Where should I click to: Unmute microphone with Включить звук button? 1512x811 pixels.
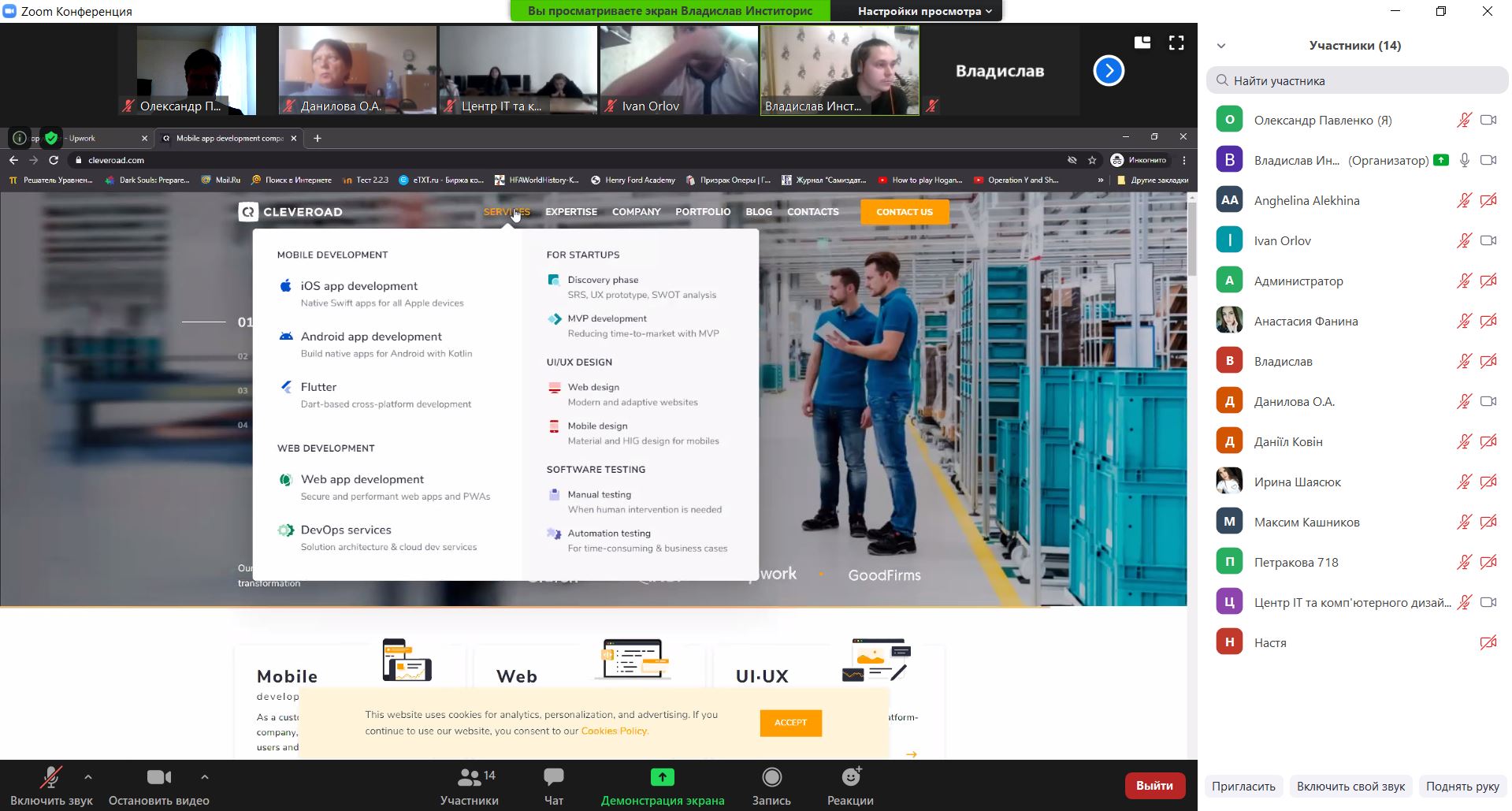51,785
